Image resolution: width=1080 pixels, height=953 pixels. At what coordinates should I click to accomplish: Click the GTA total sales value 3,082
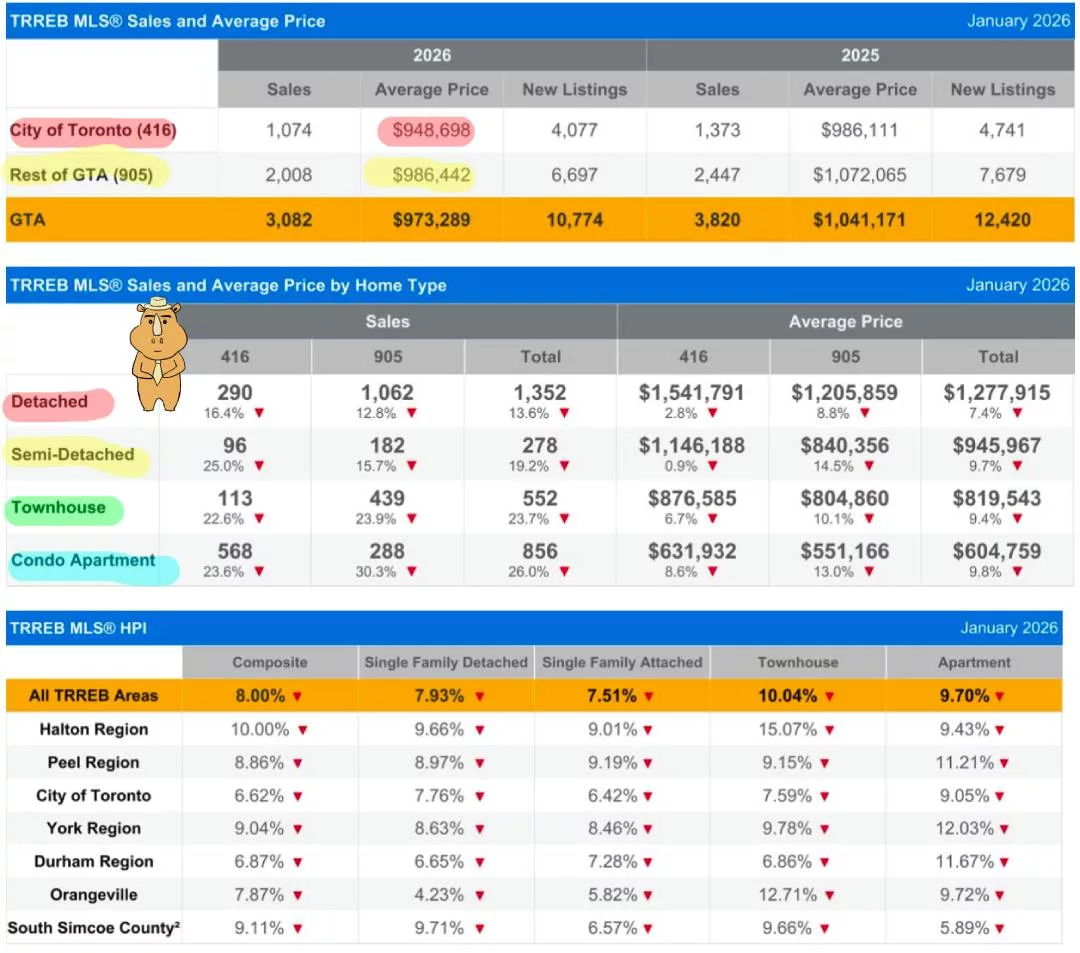tap(289, 219)
